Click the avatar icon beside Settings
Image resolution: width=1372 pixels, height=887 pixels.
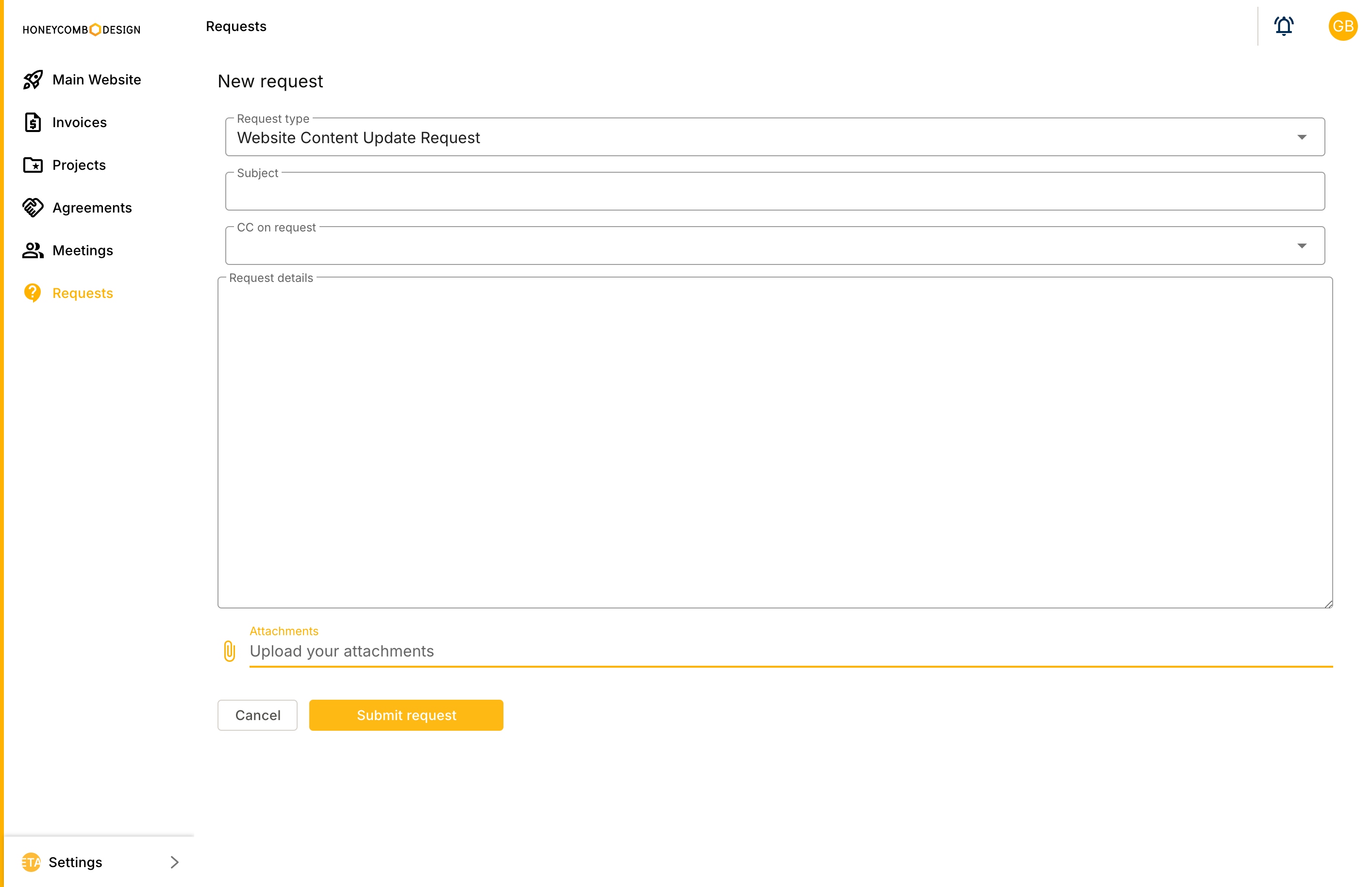point(31,862)
